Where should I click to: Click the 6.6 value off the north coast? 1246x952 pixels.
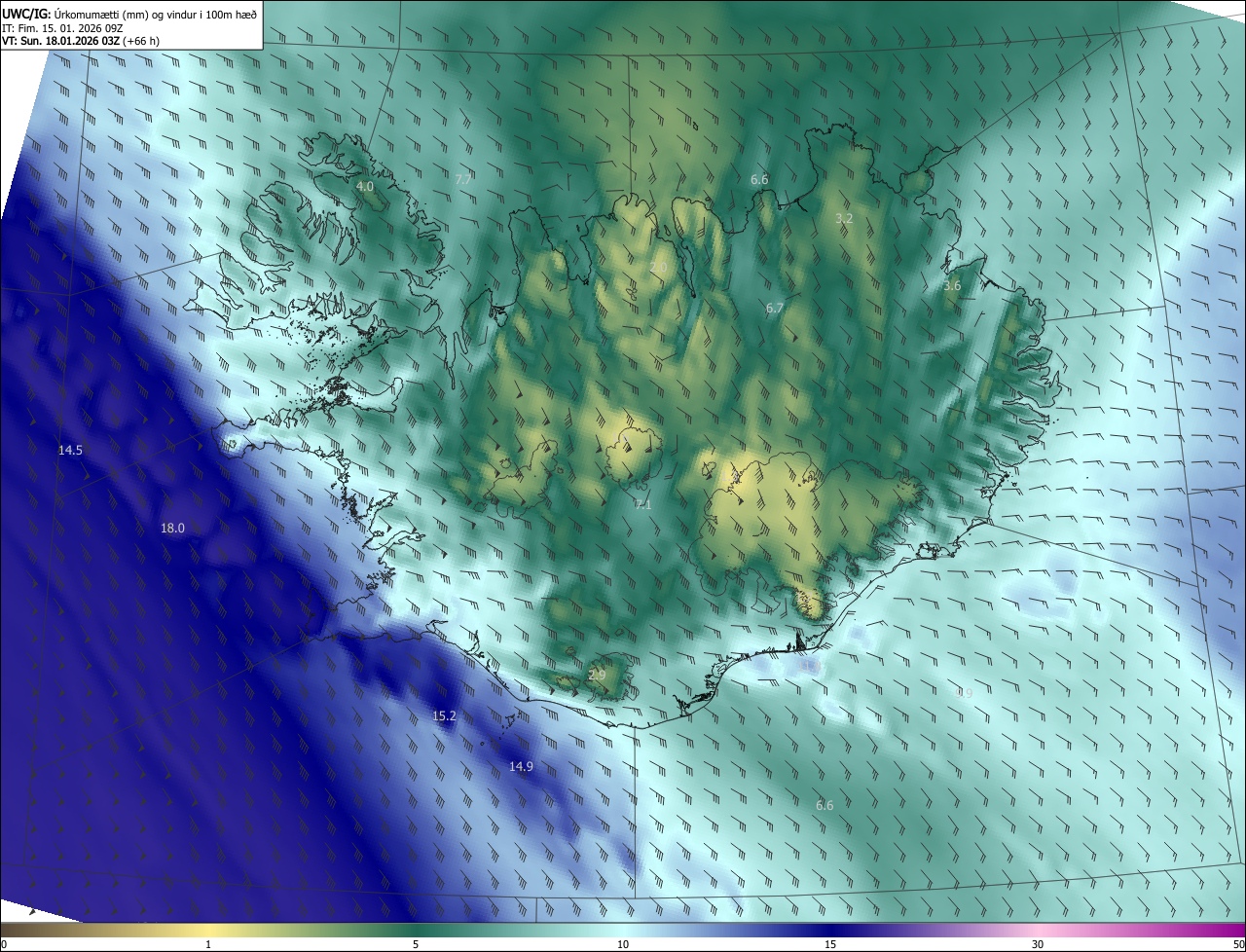759,179
